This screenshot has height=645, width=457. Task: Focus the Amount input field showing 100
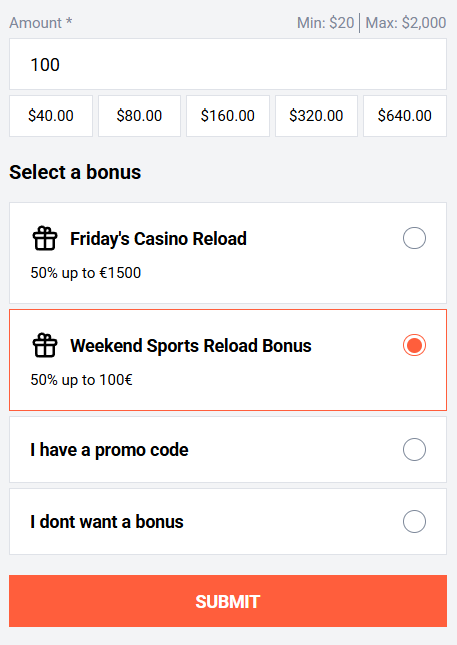[x=228, y=64]
